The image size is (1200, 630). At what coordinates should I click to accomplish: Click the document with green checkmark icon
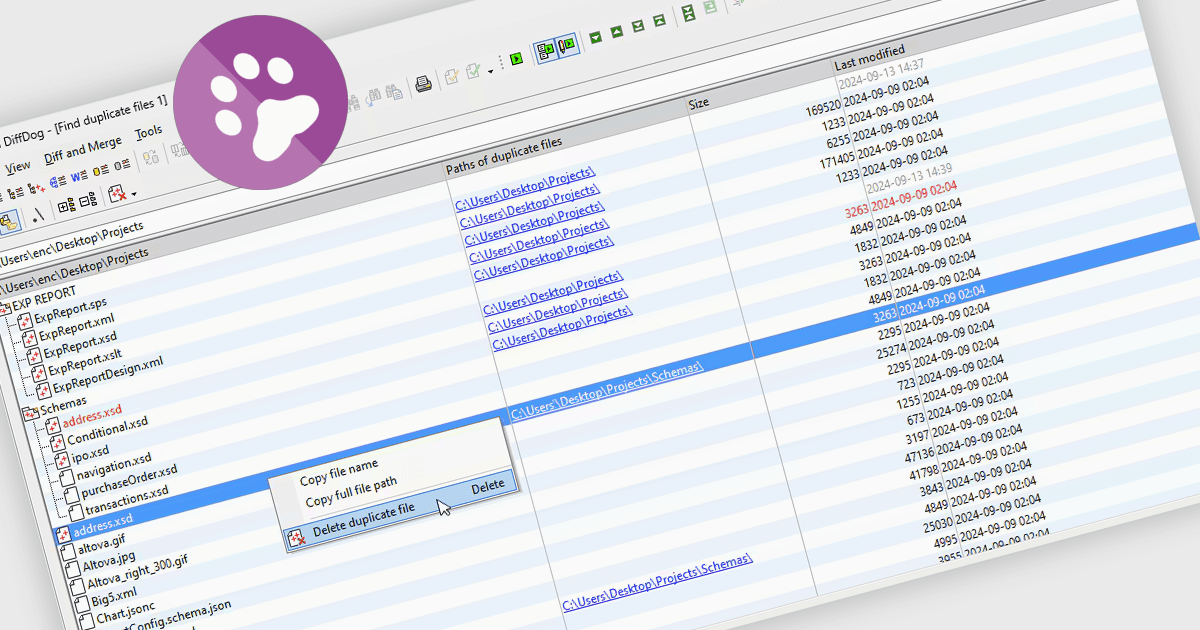point(473,71)
